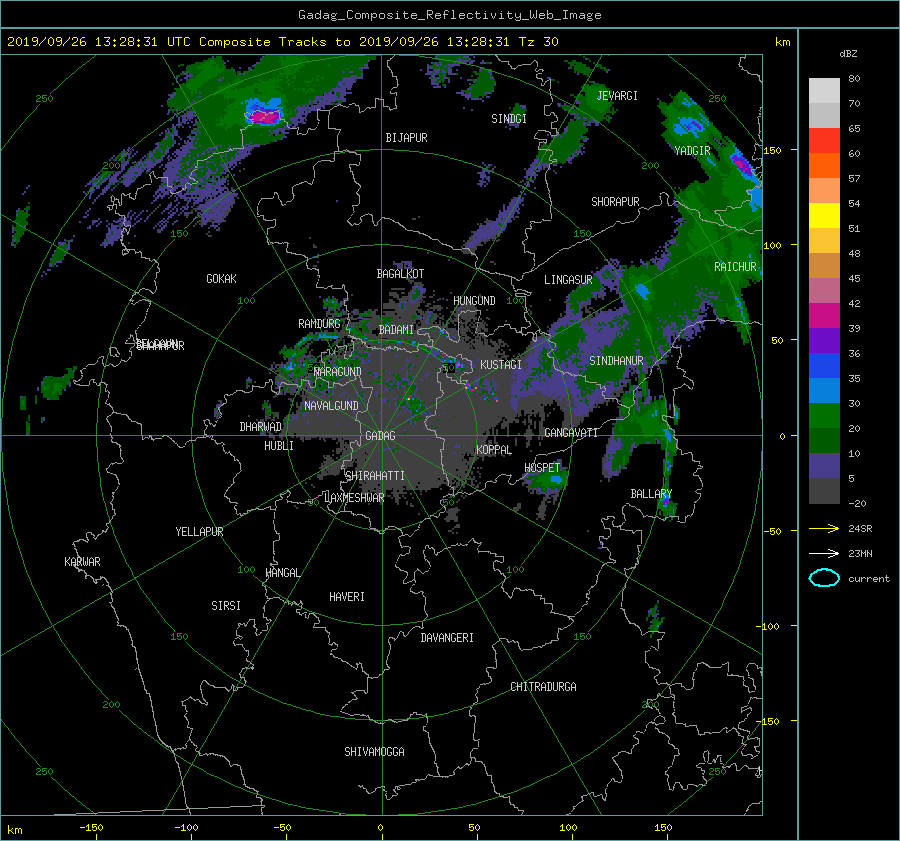Click the yellow 54 dBZ color swatch

tap(824, 216)
